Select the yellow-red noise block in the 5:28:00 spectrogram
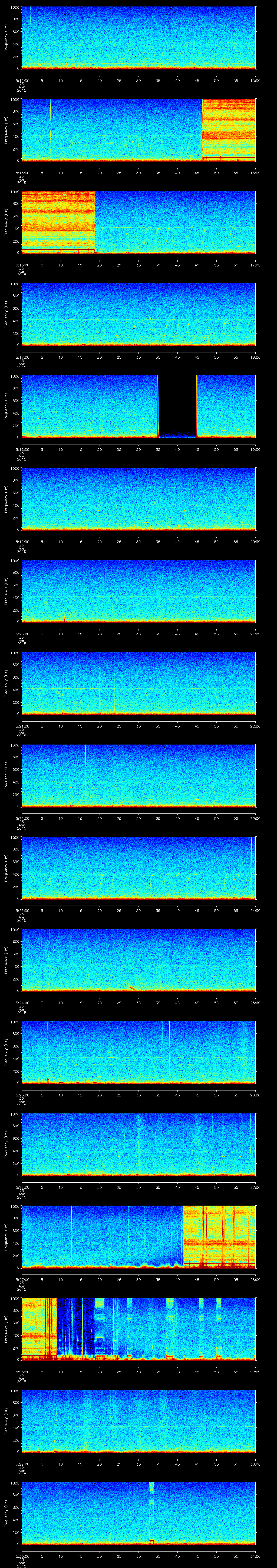 [39, 1329]
